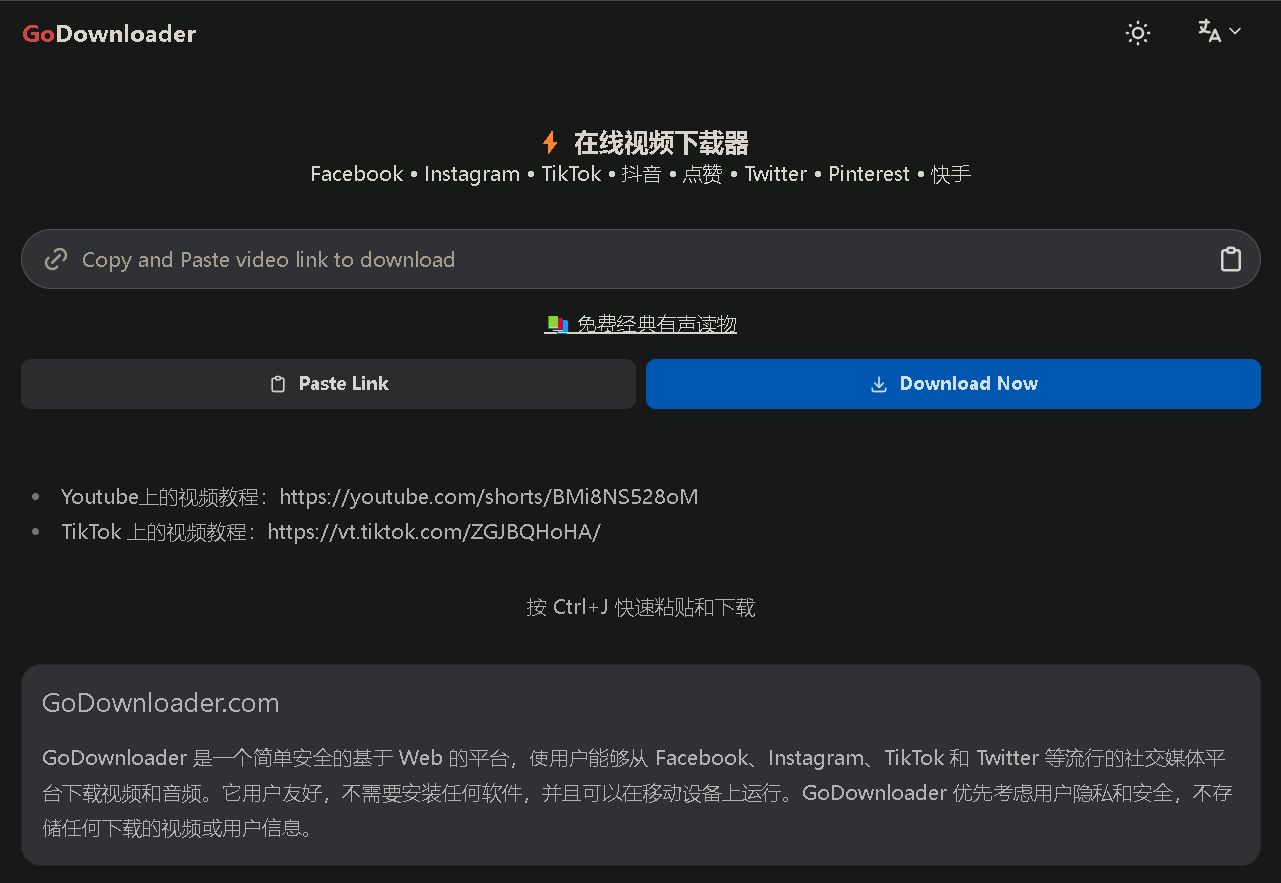Viewport: 1281px width, 883px height.
Task: Click the clipboard paste icon in the input field
Action: click(x=1231, y=259)
